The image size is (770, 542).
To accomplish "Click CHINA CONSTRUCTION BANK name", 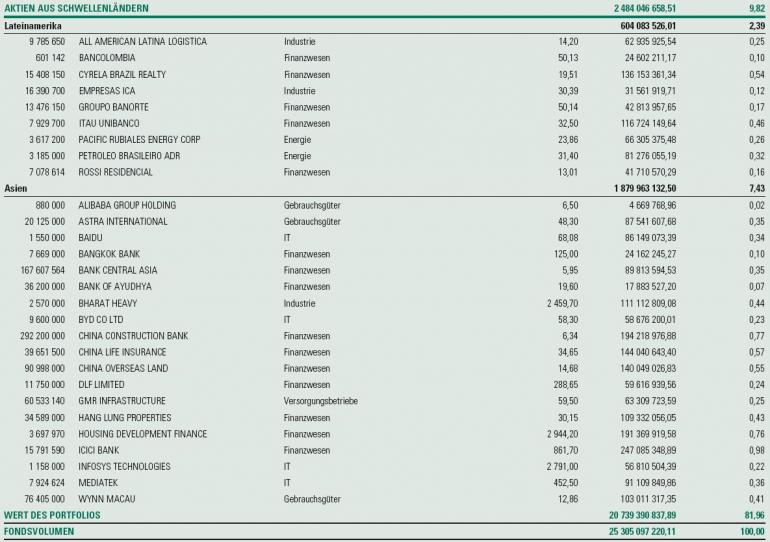I will click(x=133, y=336).
